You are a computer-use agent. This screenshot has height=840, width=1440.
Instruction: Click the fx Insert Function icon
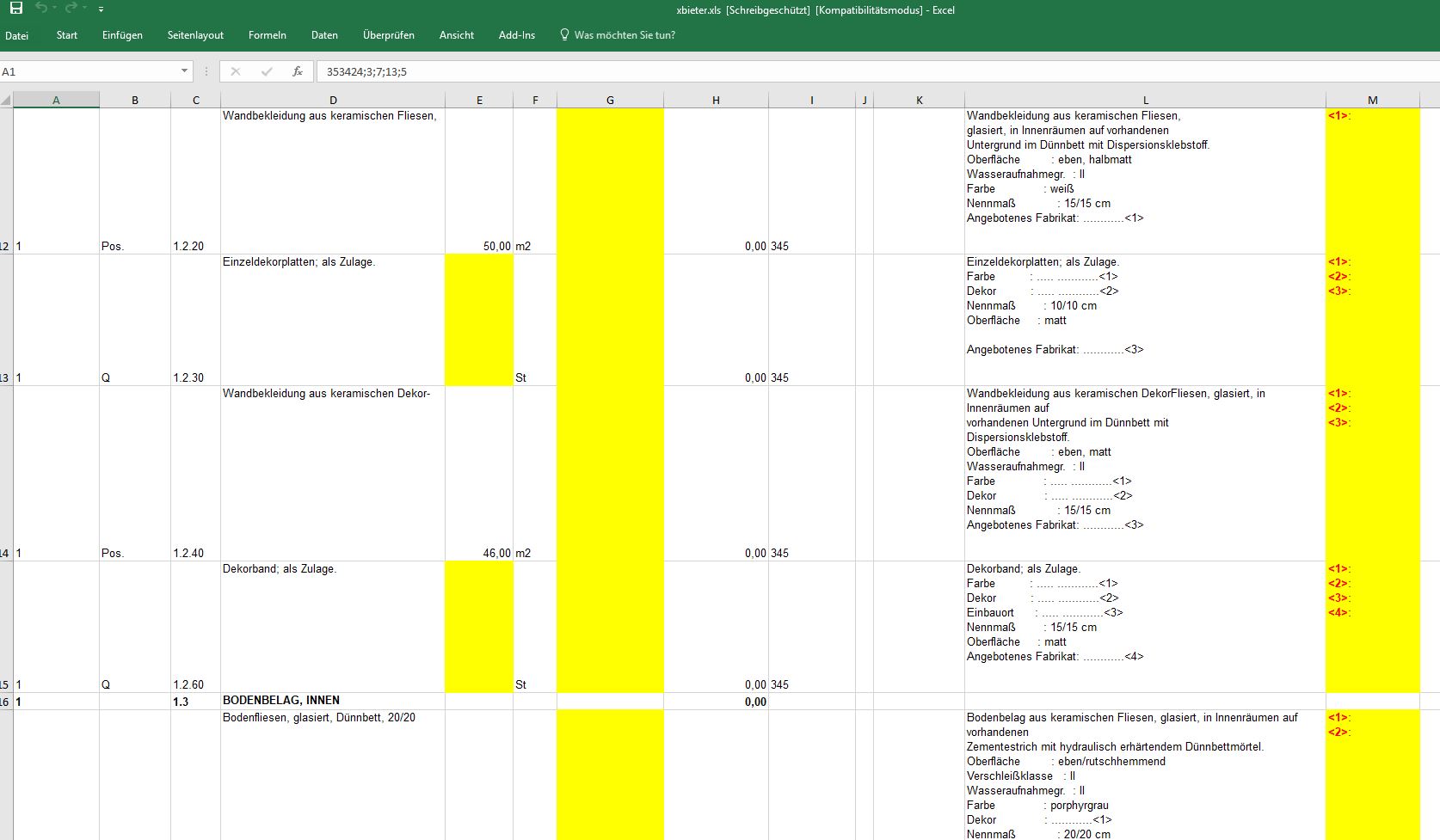pos(298,71)
